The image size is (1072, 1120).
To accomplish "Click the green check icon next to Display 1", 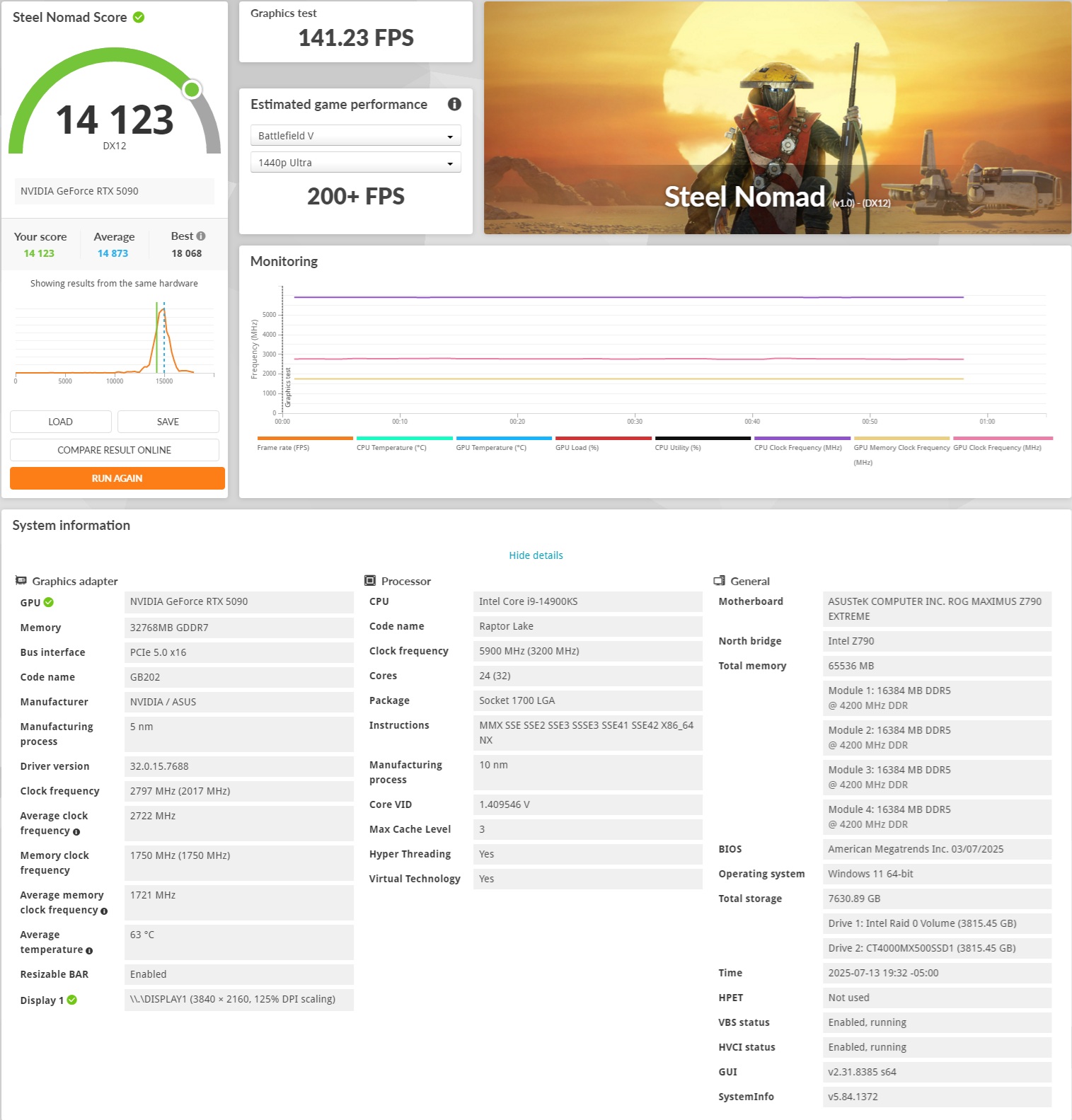I will [72, 1000].
